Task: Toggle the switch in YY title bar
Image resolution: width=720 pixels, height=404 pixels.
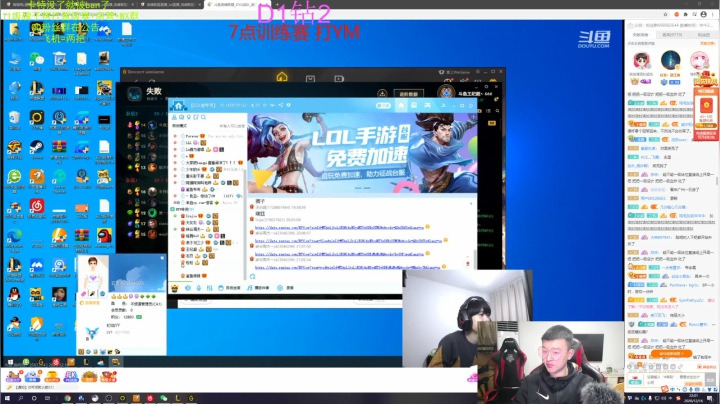Action: 382,106
